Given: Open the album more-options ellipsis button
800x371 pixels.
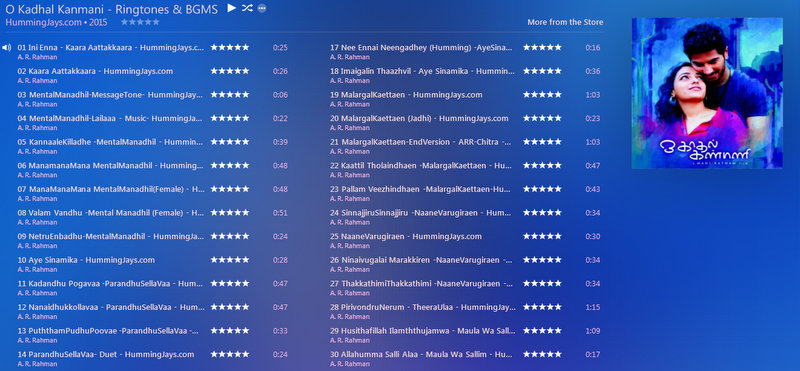Looking at the screenshot, I should tap(262, 8).
